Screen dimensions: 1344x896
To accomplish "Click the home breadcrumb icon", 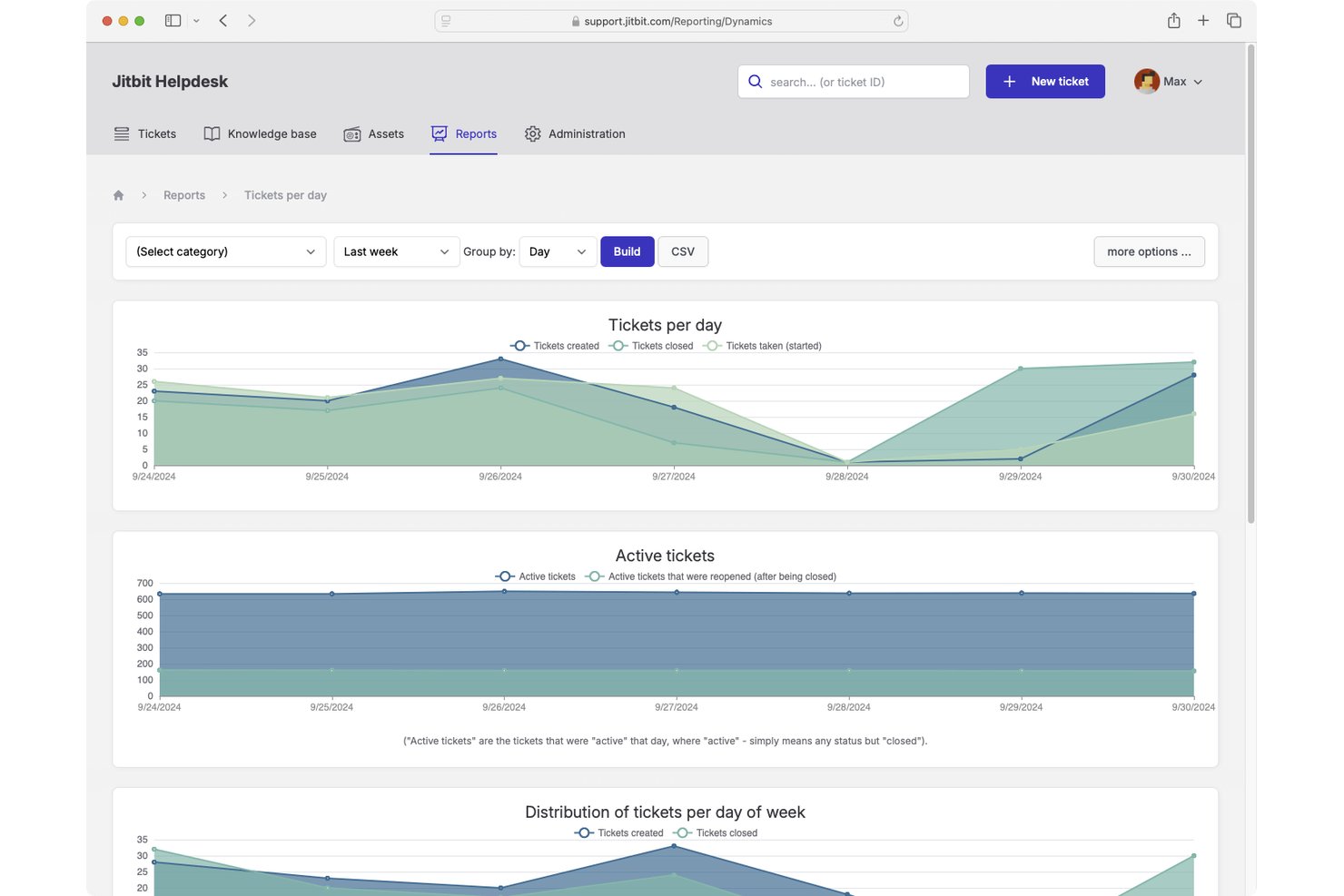I will pos(118,195).
